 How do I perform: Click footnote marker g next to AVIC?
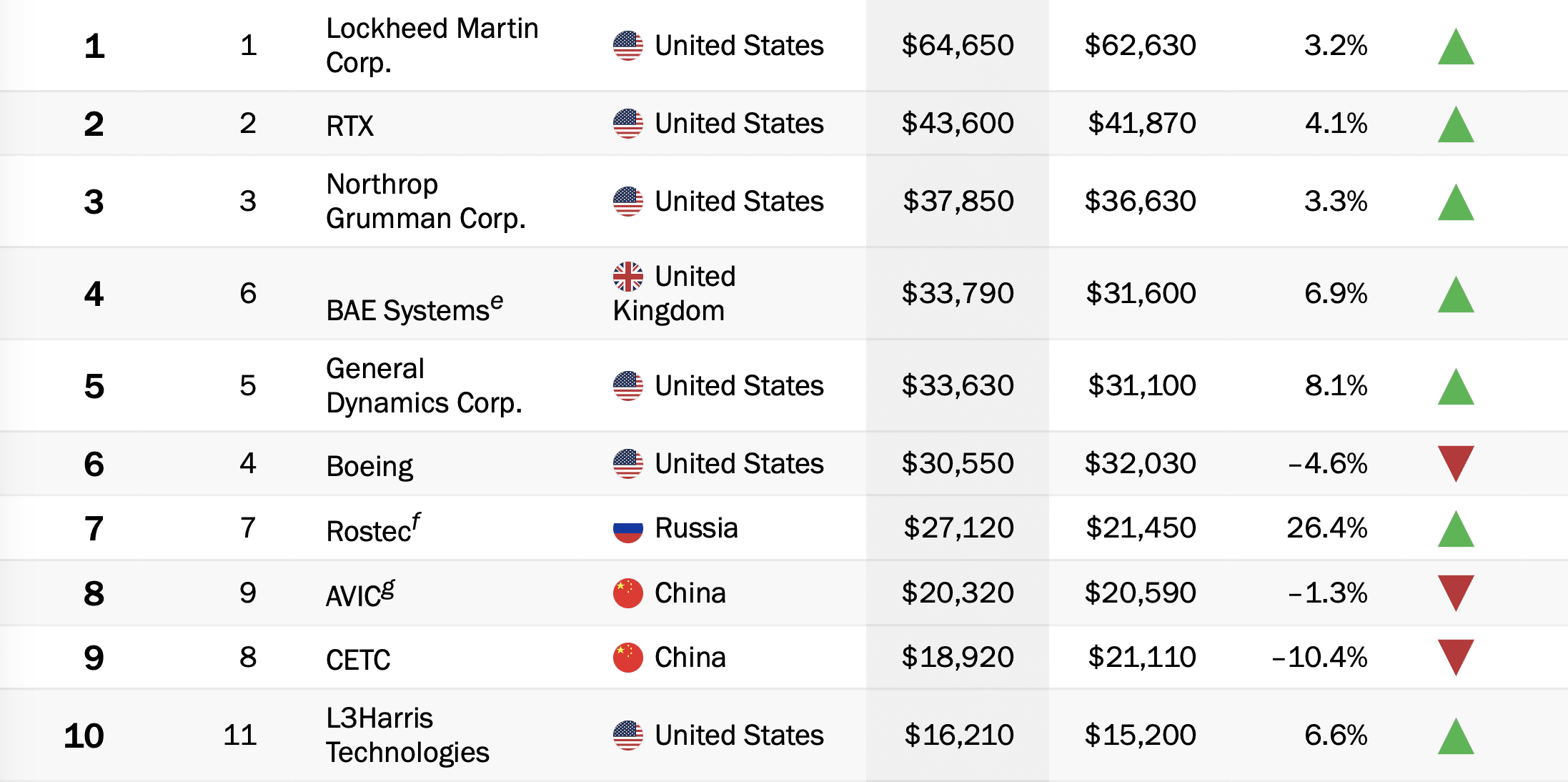click(388, 588)
